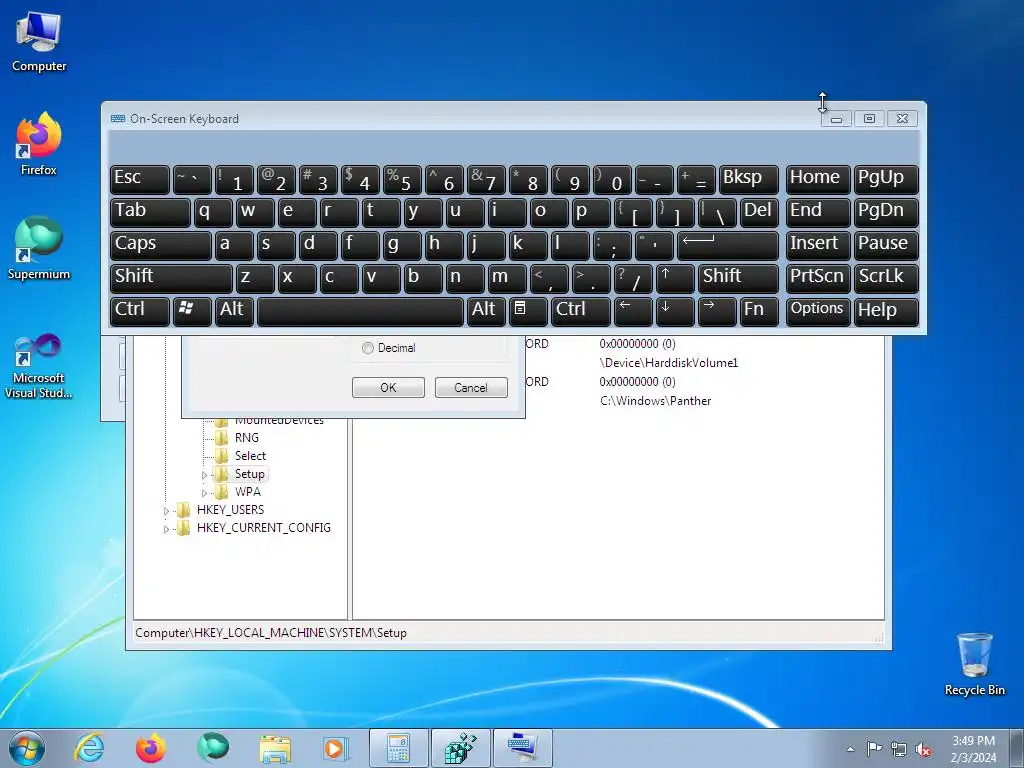Expand the WPA registry key

(204, 493)
